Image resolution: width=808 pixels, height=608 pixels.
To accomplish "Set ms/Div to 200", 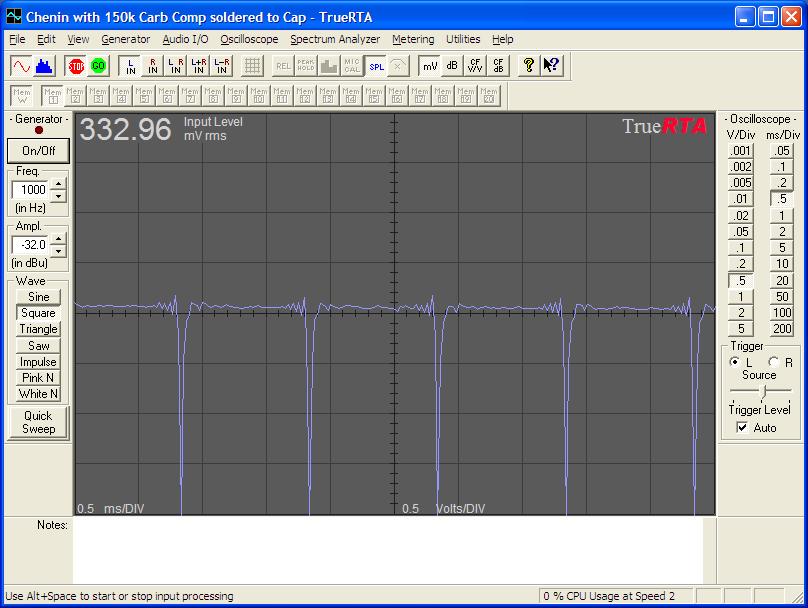I will click(x=782, y=329).
